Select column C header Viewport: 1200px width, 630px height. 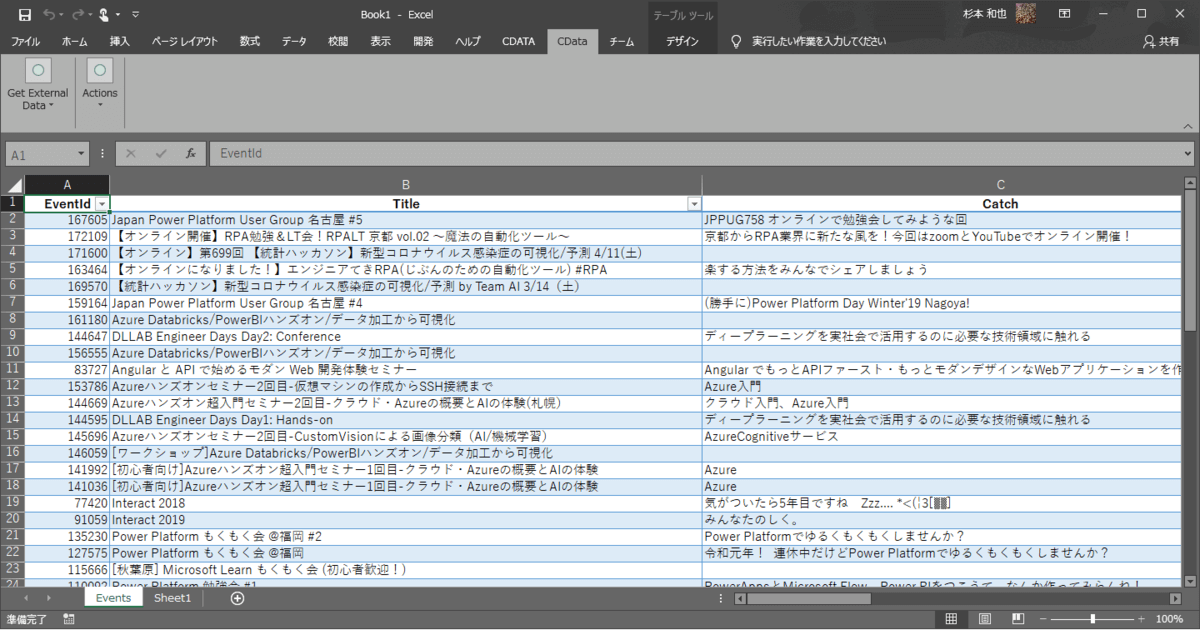pos(1000,185)
